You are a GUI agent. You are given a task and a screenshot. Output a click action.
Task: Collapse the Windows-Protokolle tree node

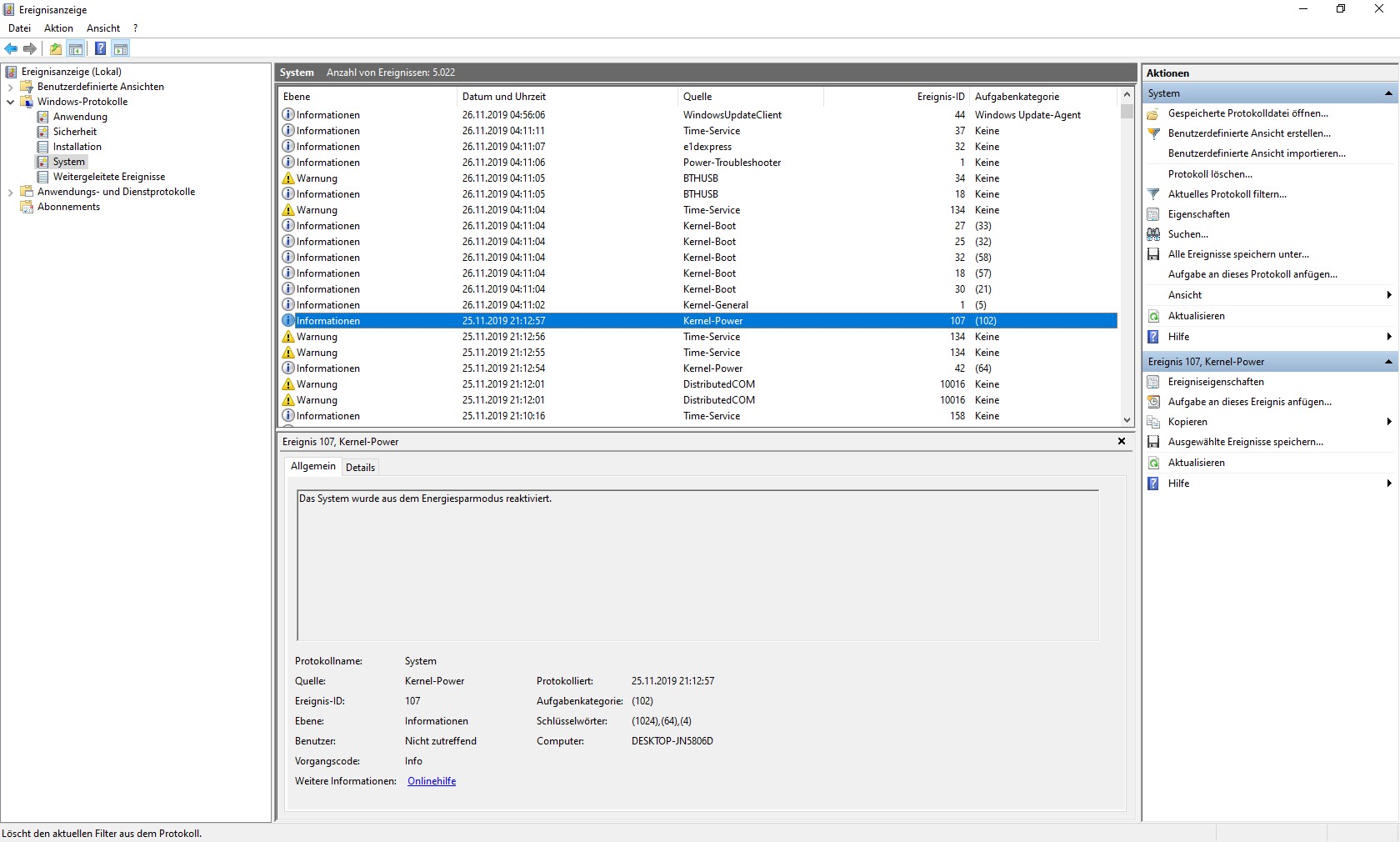coord(10,103)
